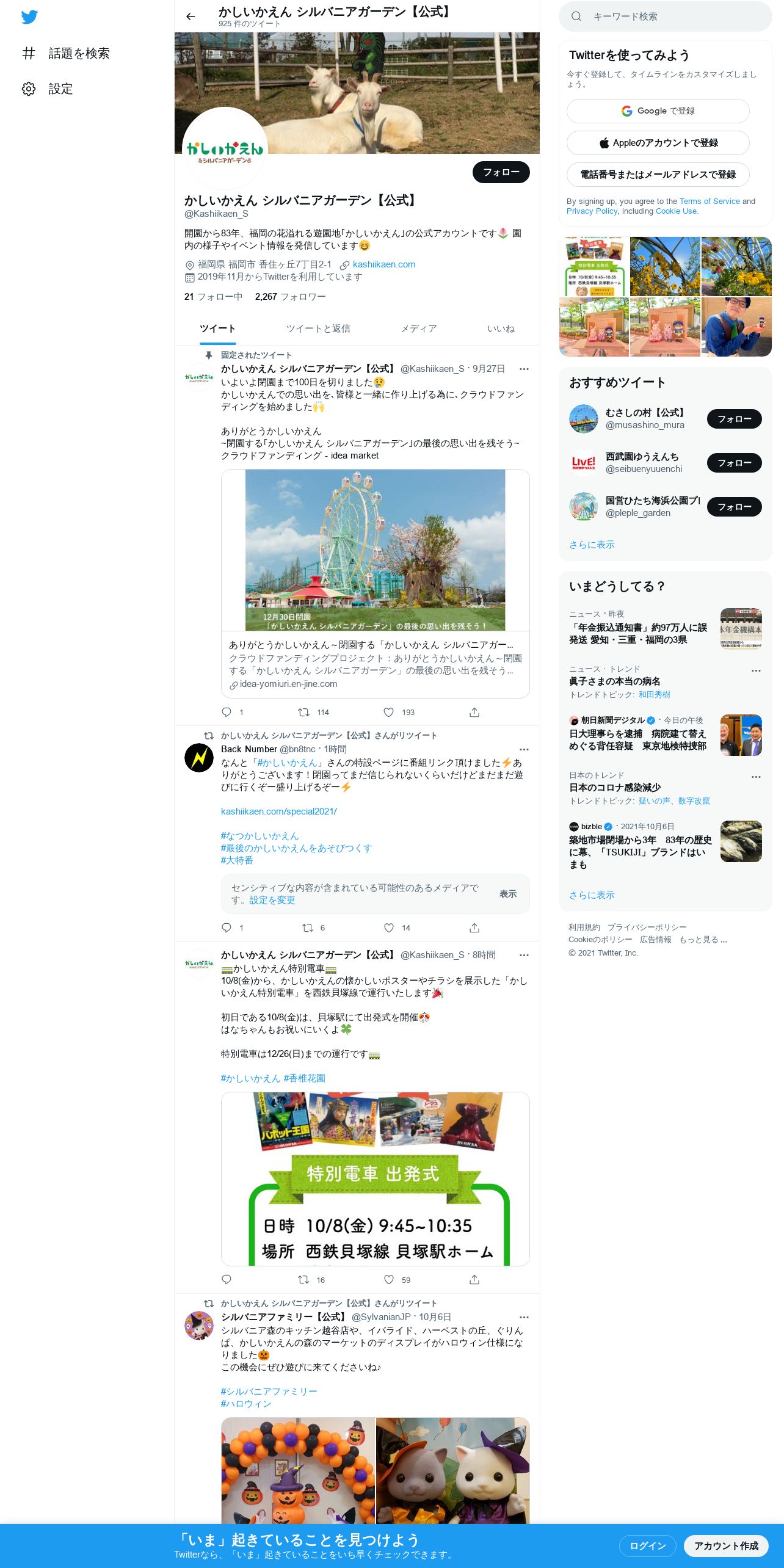
Task: Like the Back Number tweet with 14 likes
Action: click(x=389, y=927)
